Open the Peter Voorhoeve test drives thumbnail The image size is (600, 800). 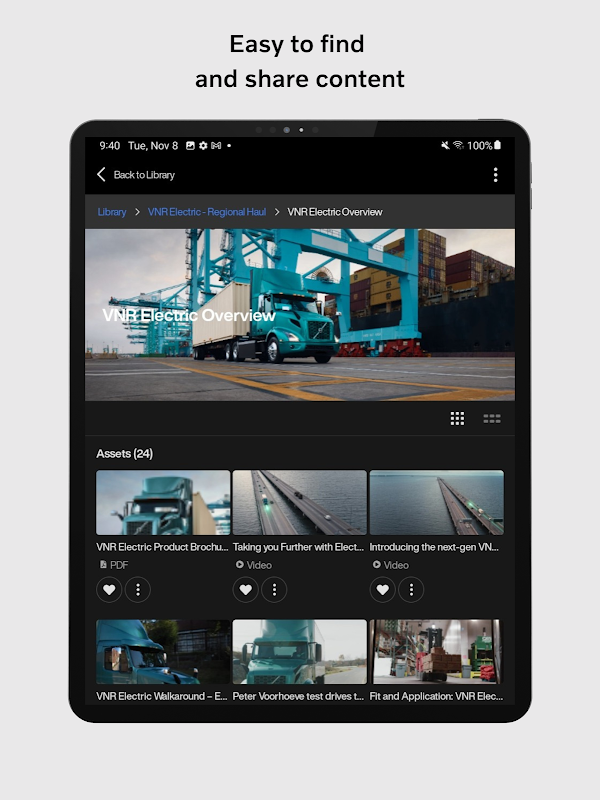click(299, 652)
